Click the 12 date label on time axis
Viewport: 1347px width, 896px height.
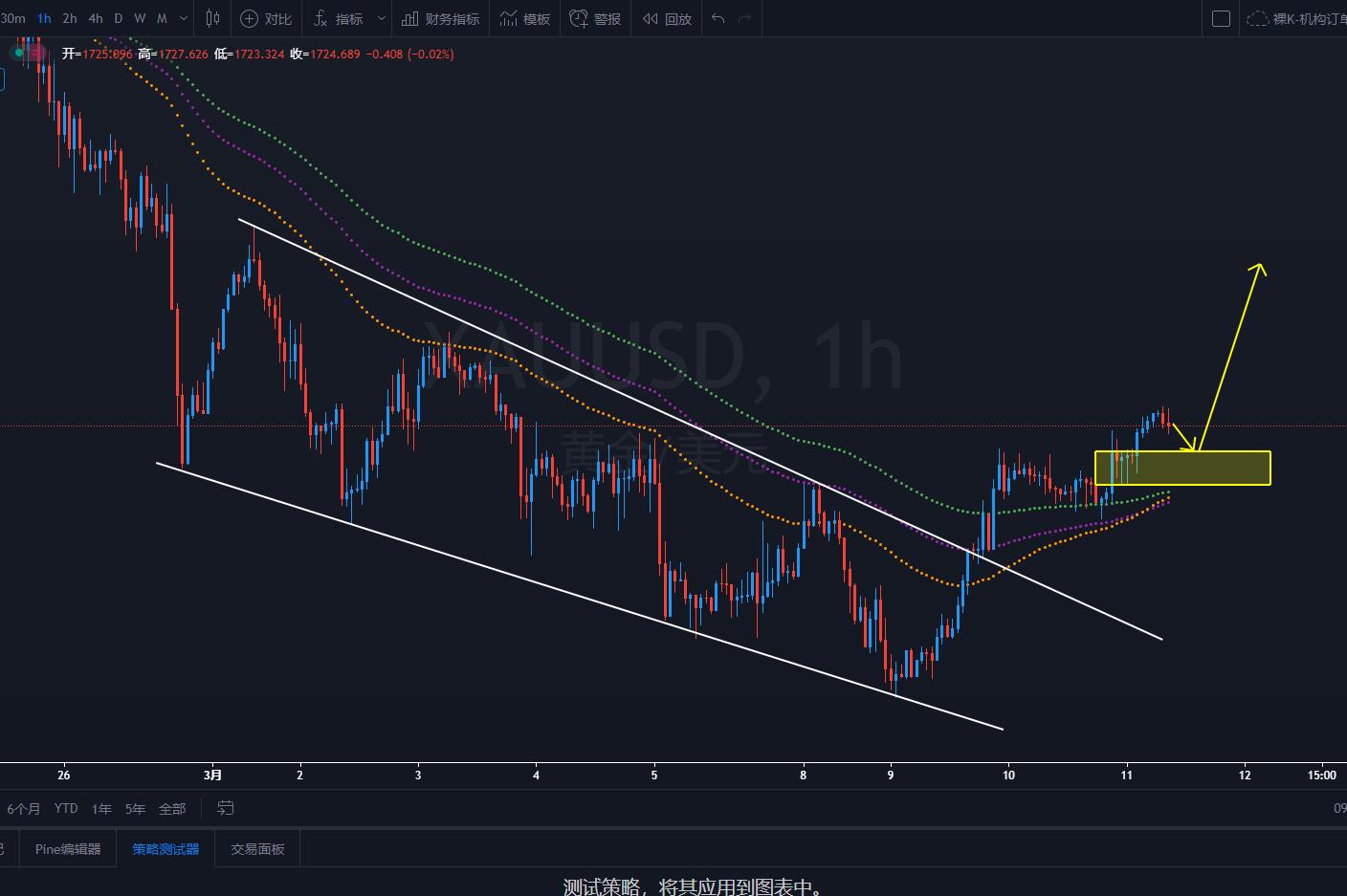tap(1245, 775)
